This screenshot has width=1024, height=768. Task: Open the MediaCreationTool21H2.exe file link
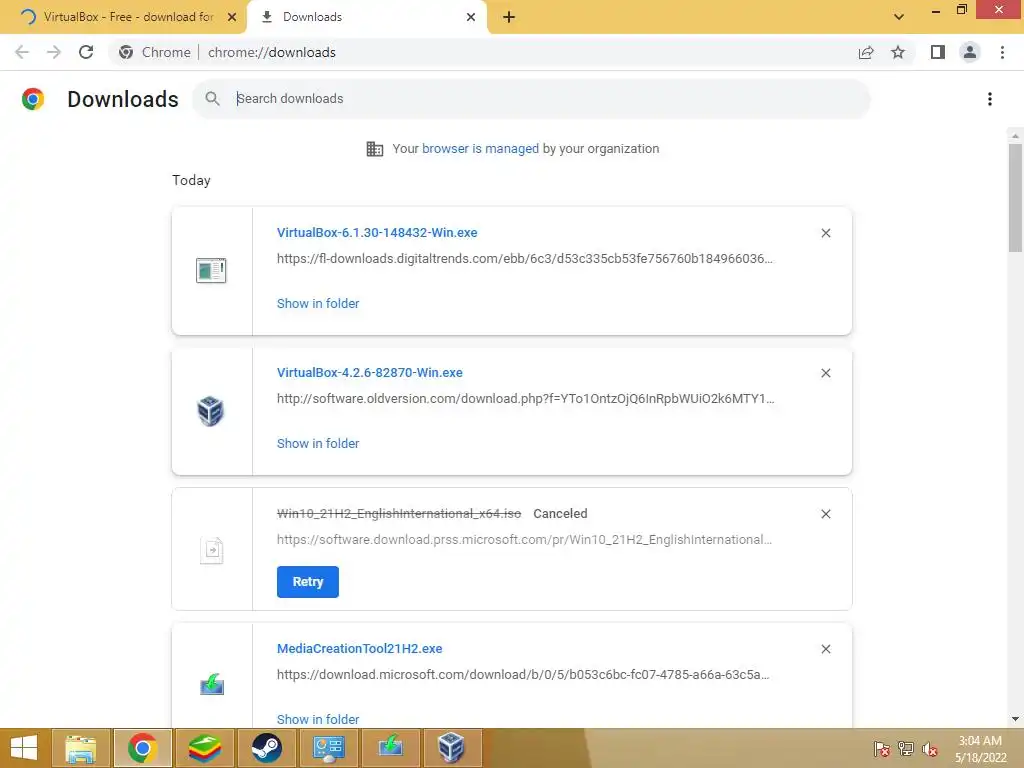[x=359, y=648]
